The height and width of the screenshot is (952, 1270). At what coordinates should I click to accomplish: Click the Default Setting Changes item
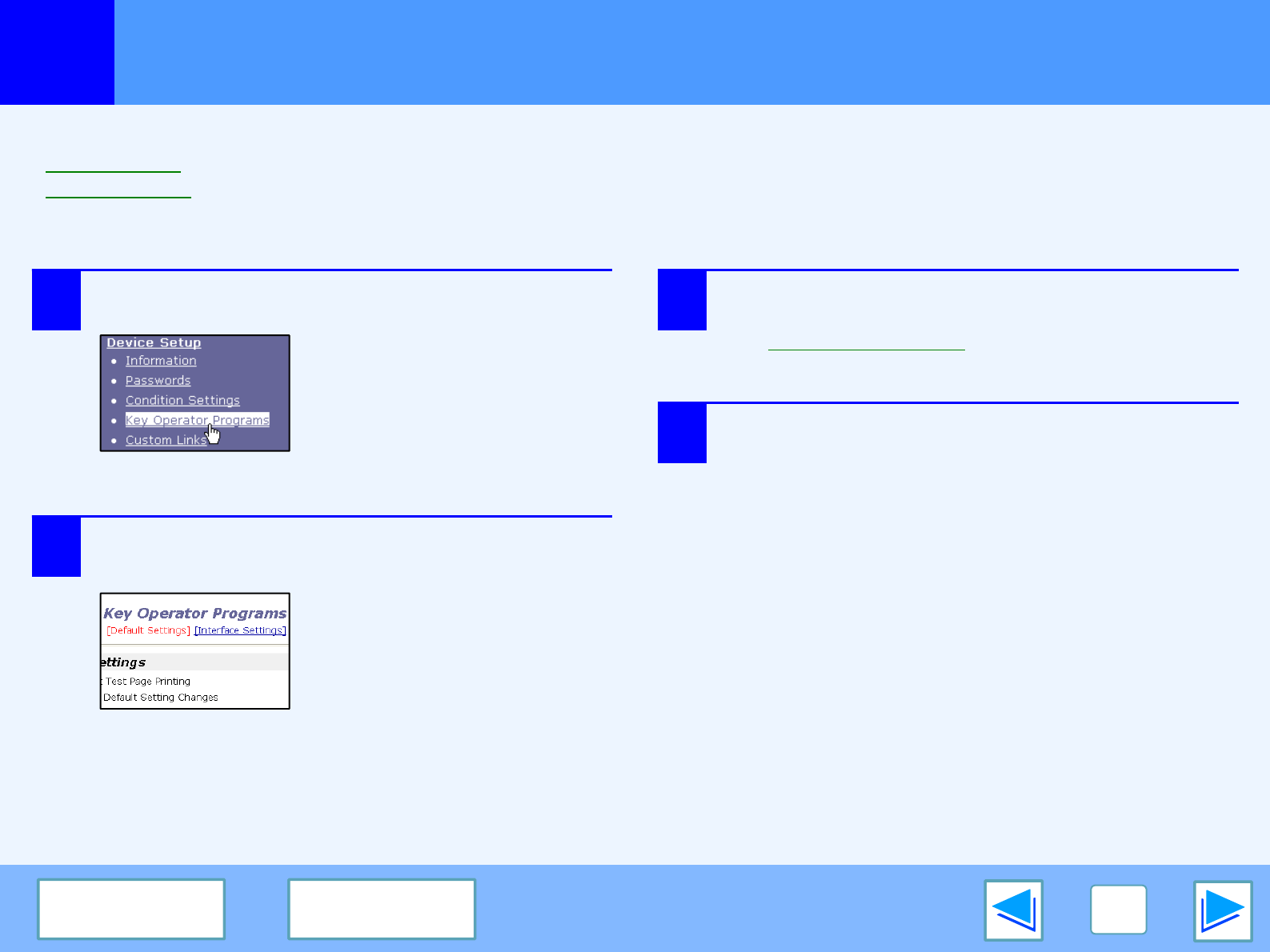point(161,698)
